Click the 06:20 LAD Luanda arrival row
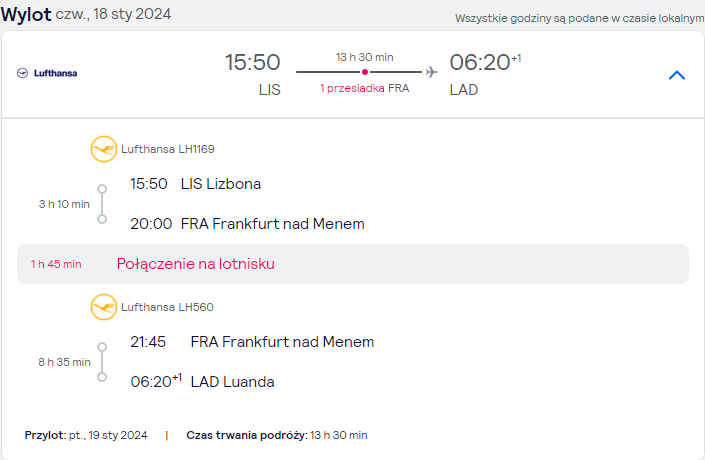This screenshot has width=705, height=460. coord(202,381)
